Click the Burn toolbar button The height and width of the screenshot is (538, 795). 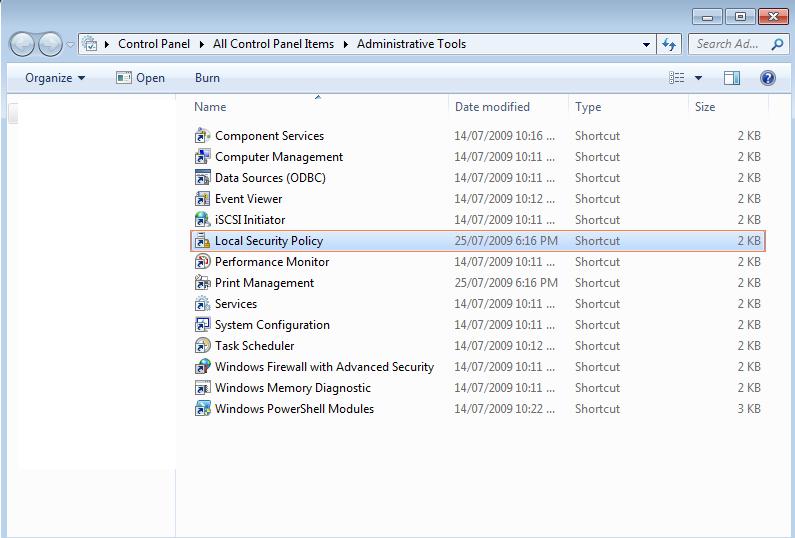[x=207, y=78]
